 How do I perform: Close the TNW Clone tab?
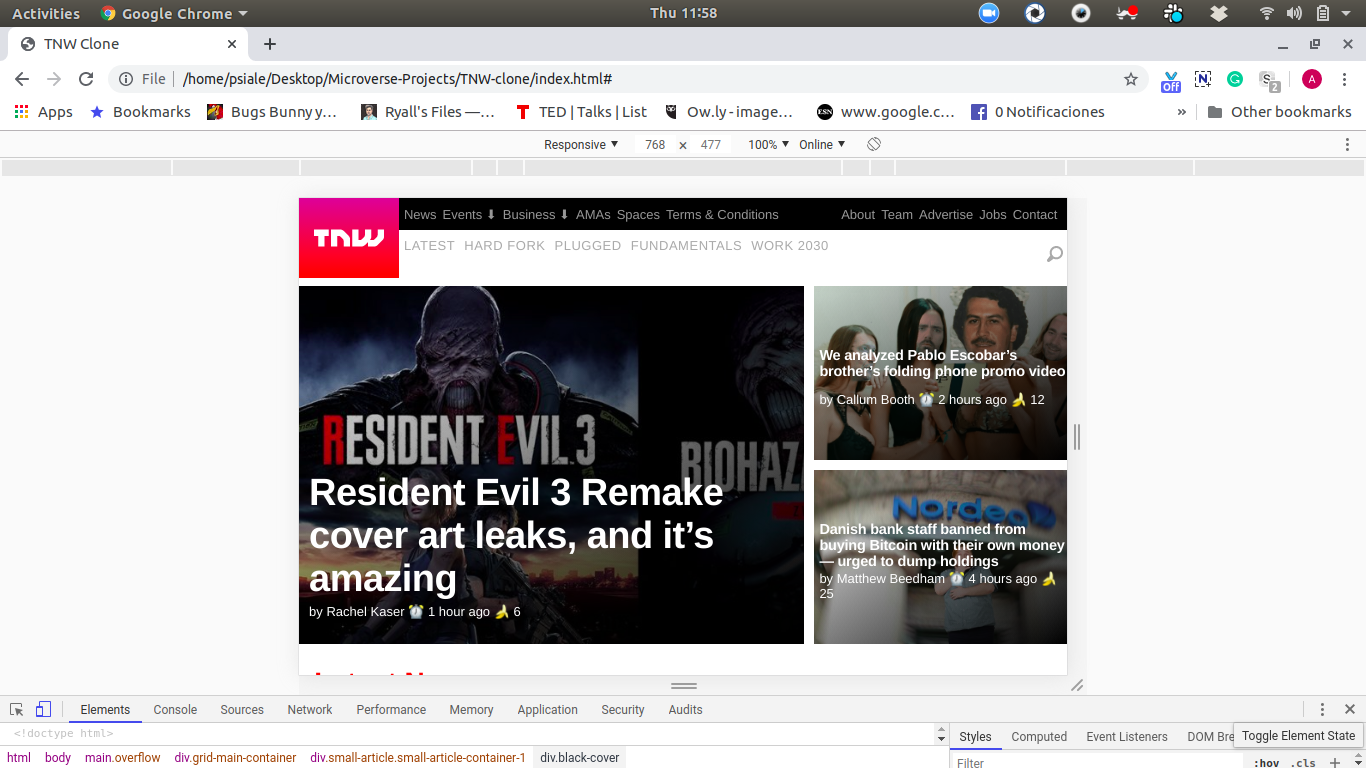[232, 44]
